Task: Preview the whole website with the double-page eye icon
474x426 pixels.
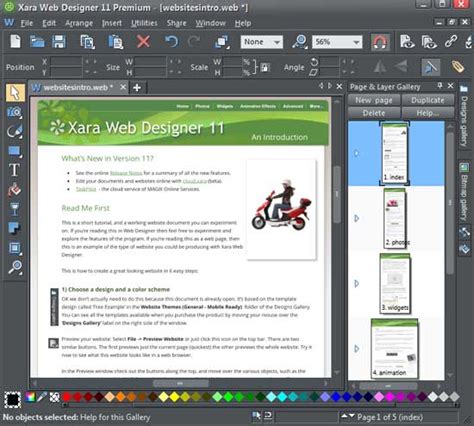Action: coord(429,42)
